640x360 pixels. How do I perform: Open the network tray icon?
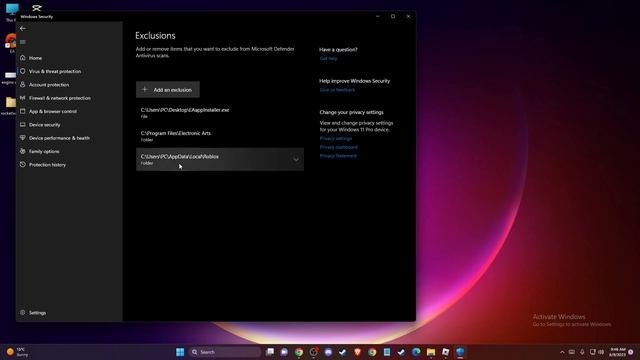tap(592, 352)
